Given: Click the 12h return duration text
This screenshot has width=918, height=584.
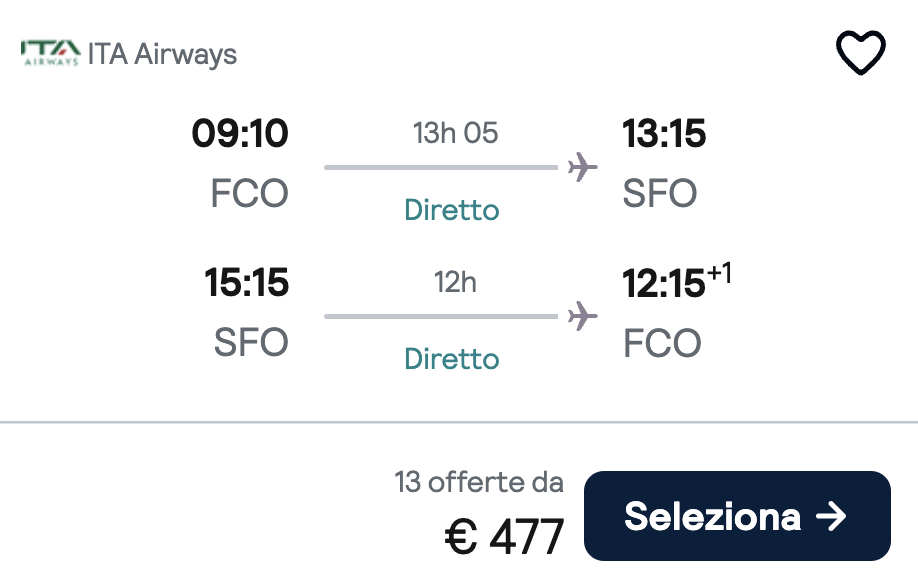Looking at the screenshot, I should point(455,282).
